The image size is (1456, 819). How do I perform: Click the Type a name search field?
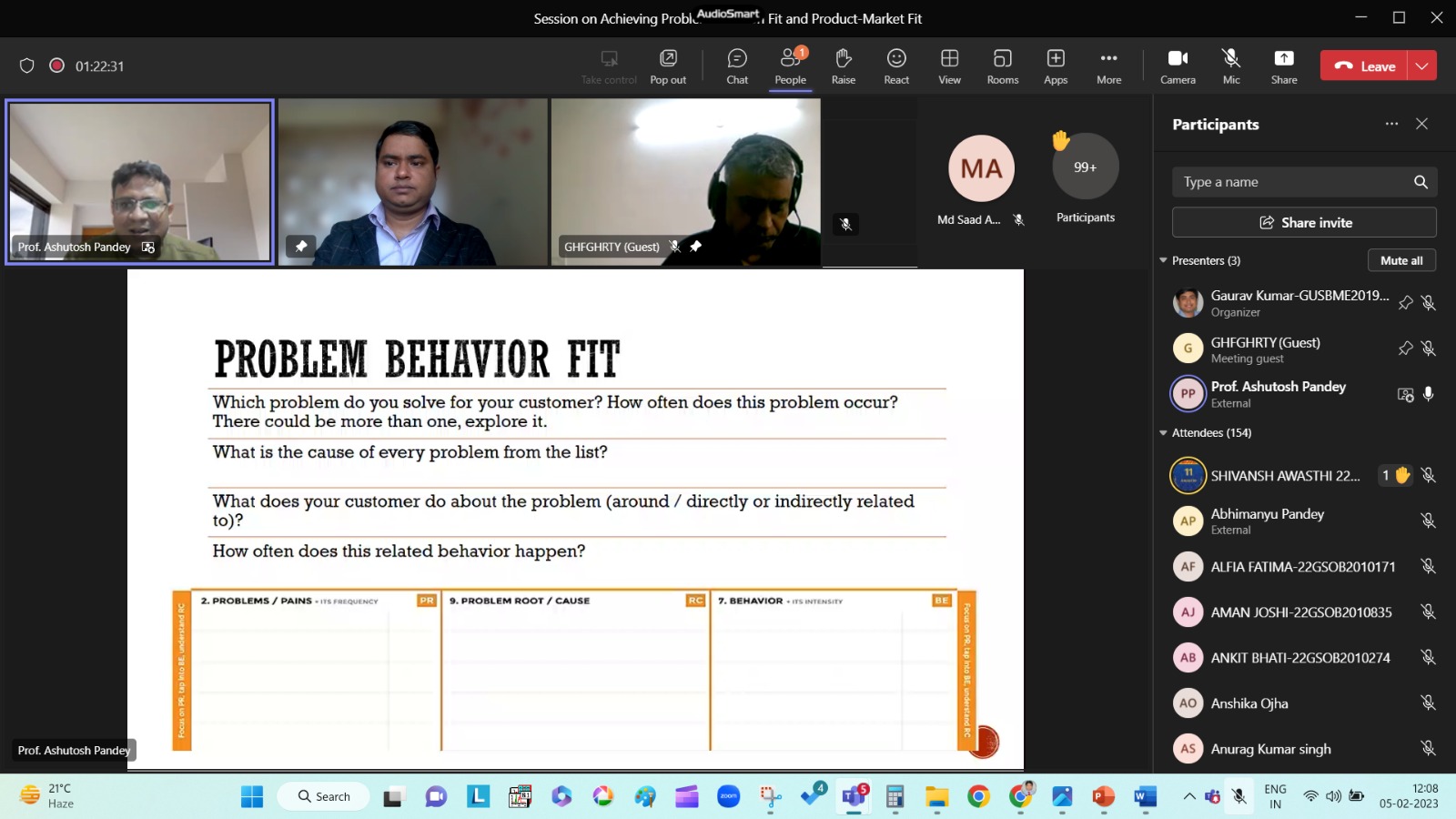pos(1292,182)
